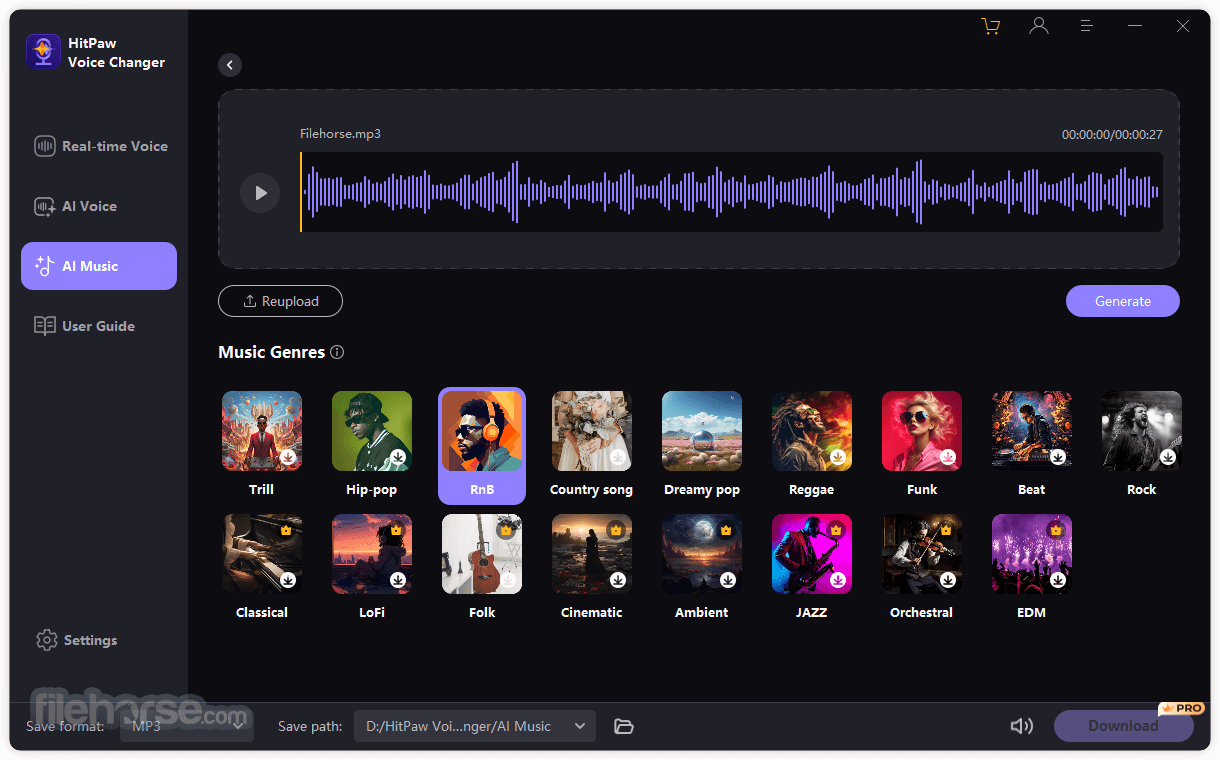Select the Dreamy pop genre thumbnail

pyautogui.click(x=702, y=431)
